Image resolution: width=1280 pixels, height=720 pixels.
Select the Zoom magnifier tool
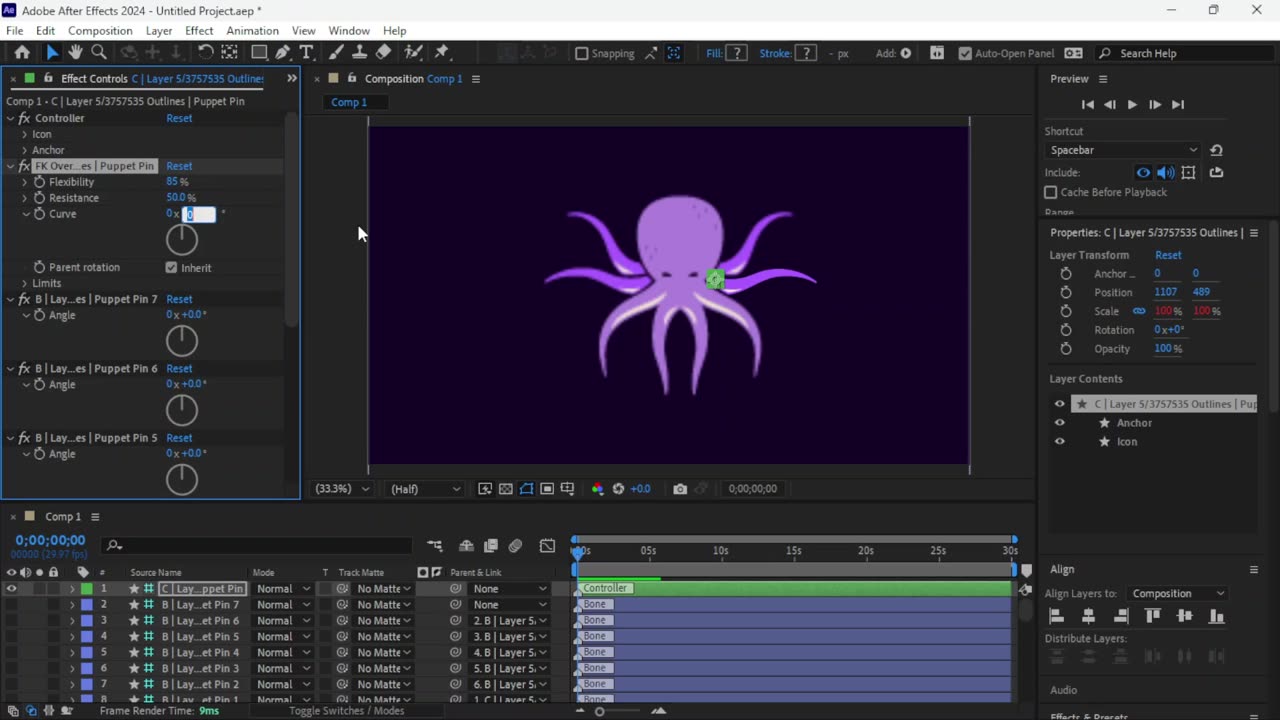[x=99, y=53]
